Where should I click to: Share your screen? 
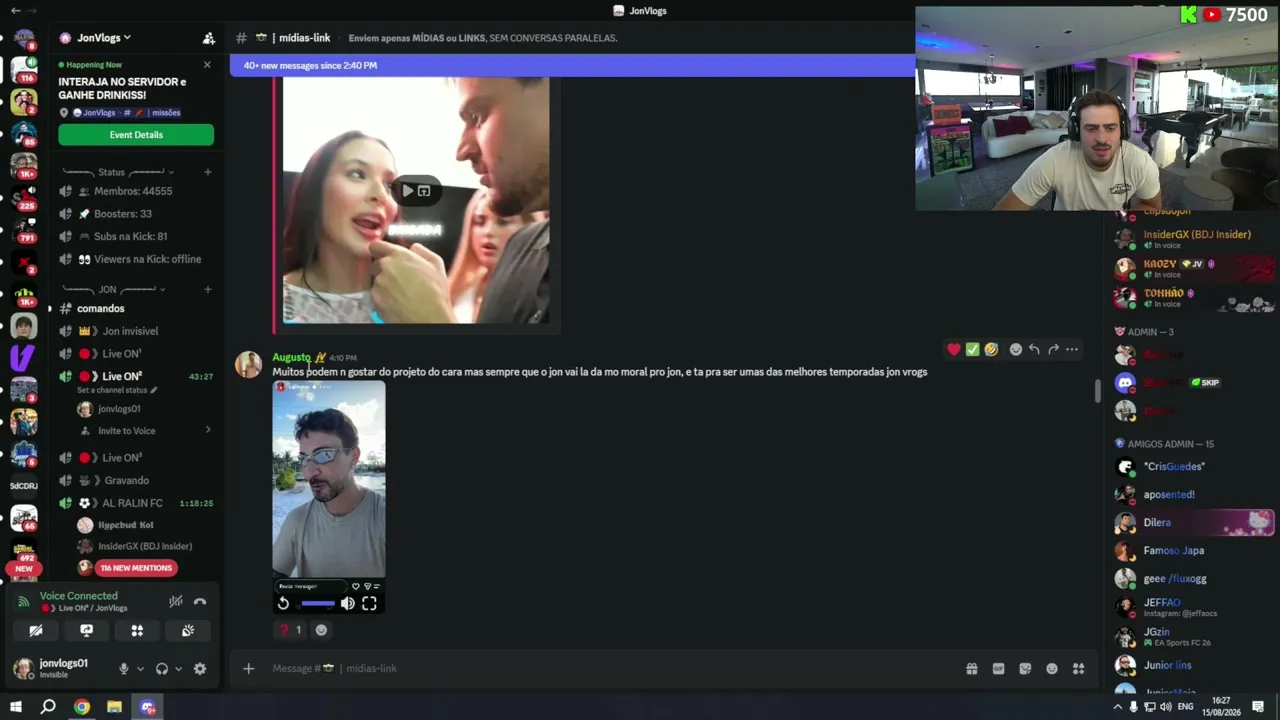click(x=86, y=631)
